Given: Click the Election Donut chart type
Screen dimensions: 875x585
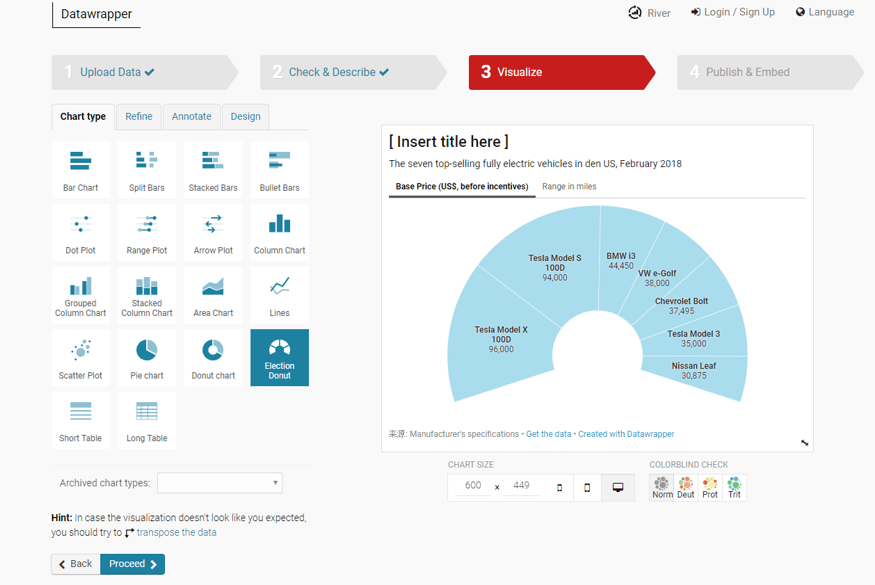Looking at the screenshot, I should point(280,357).
